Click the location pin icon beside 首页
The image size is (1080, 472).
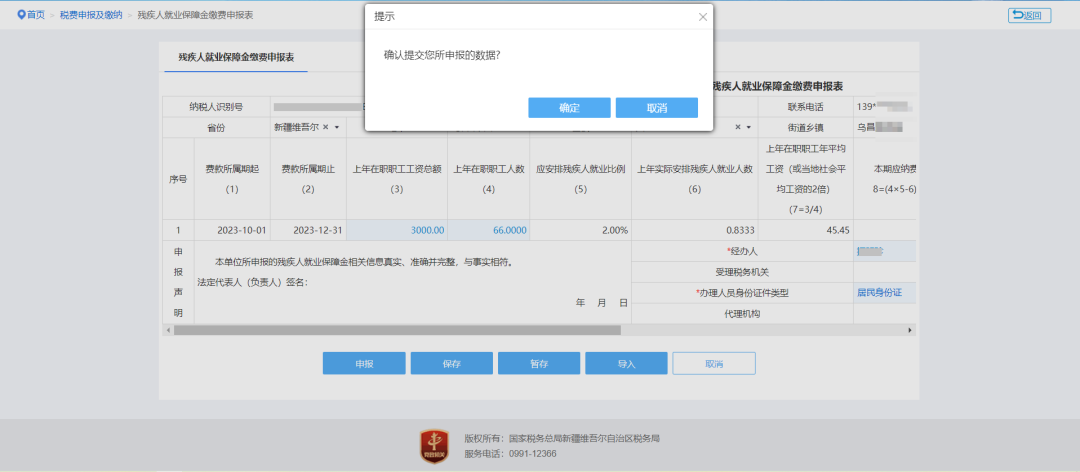pyautogui.click(x=21, y=14)
